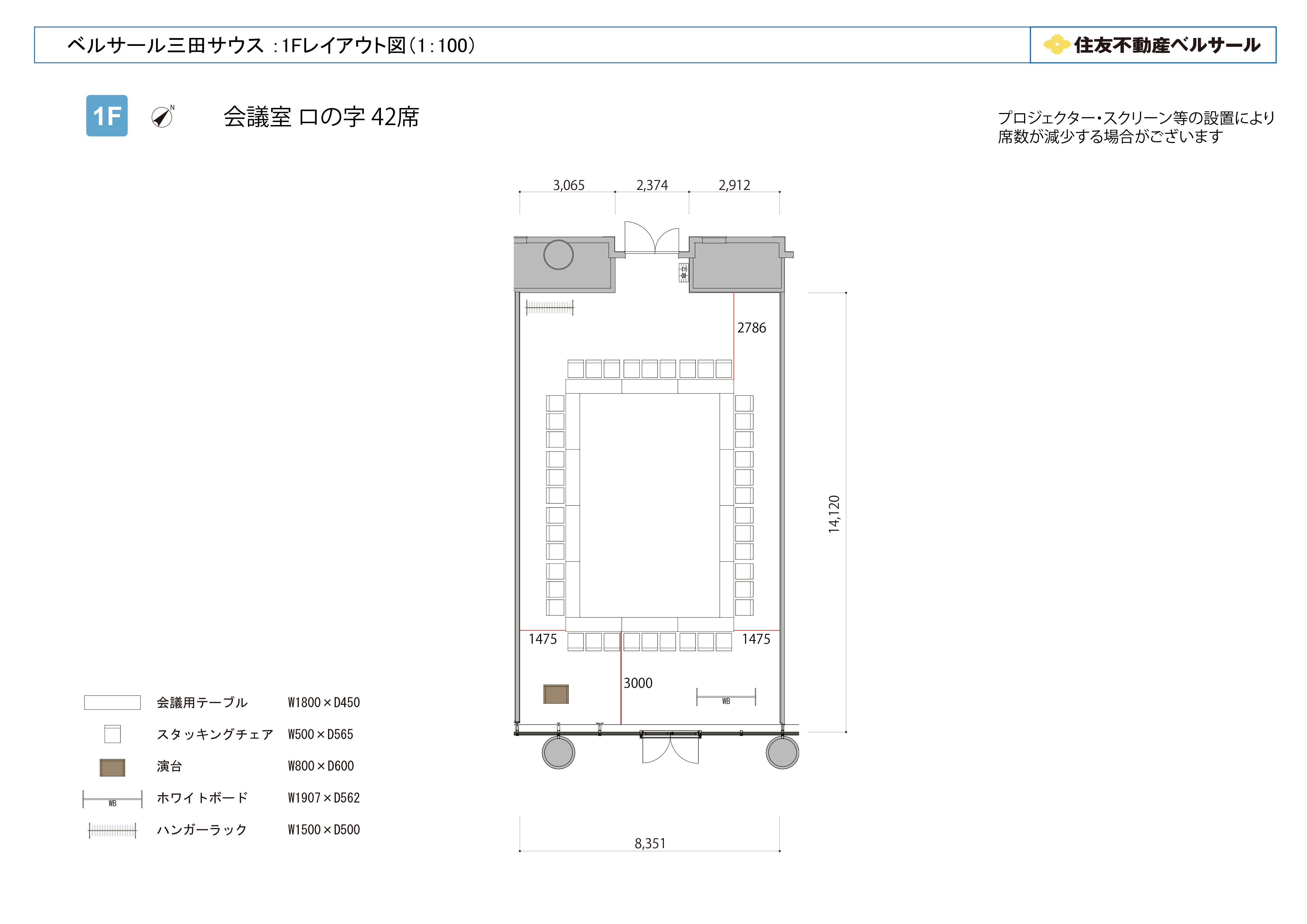Image resolution: width=1307 pixels, height=924 pixels.
Task: Click the legend brown lectern symbol
Action: (112, 768)
